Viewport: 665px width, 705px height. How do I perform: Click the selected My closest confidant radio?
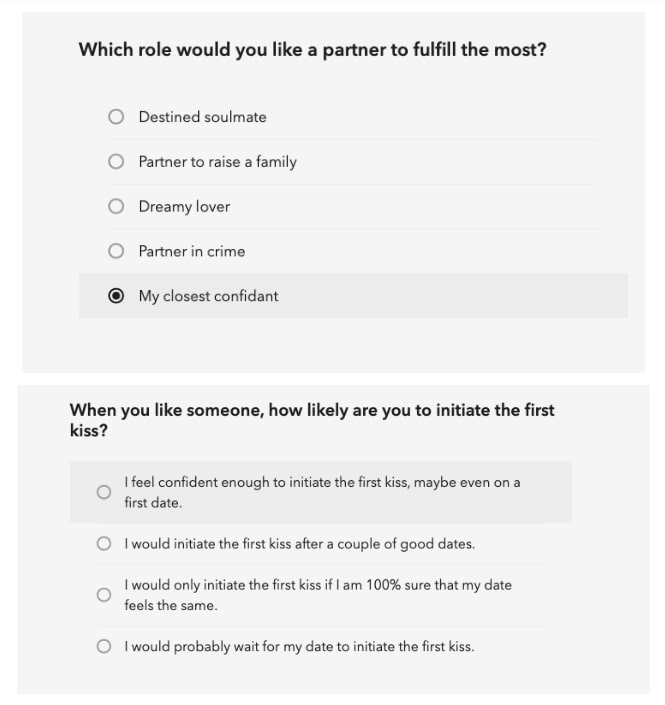pyautogui.click(x=116, y=296)
